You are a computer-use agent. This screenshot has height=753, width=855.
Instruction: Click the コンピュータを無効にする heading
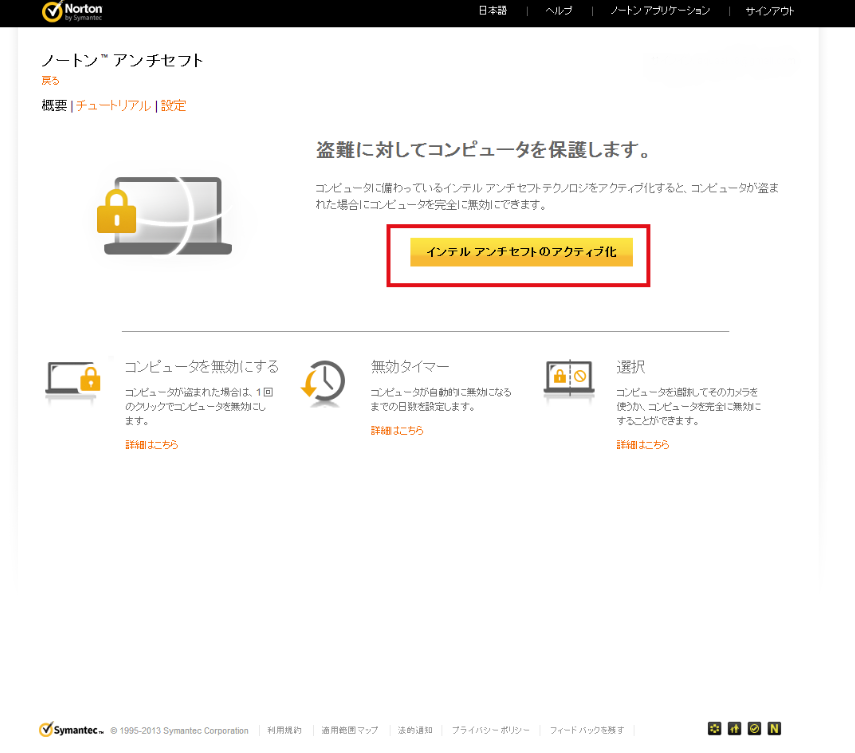[202, 367]
